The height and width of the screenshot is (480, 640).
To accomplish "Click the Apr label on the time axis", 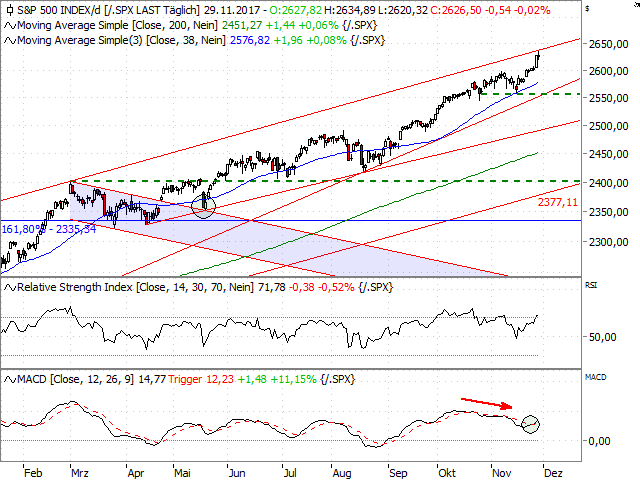I will [136, 473].
